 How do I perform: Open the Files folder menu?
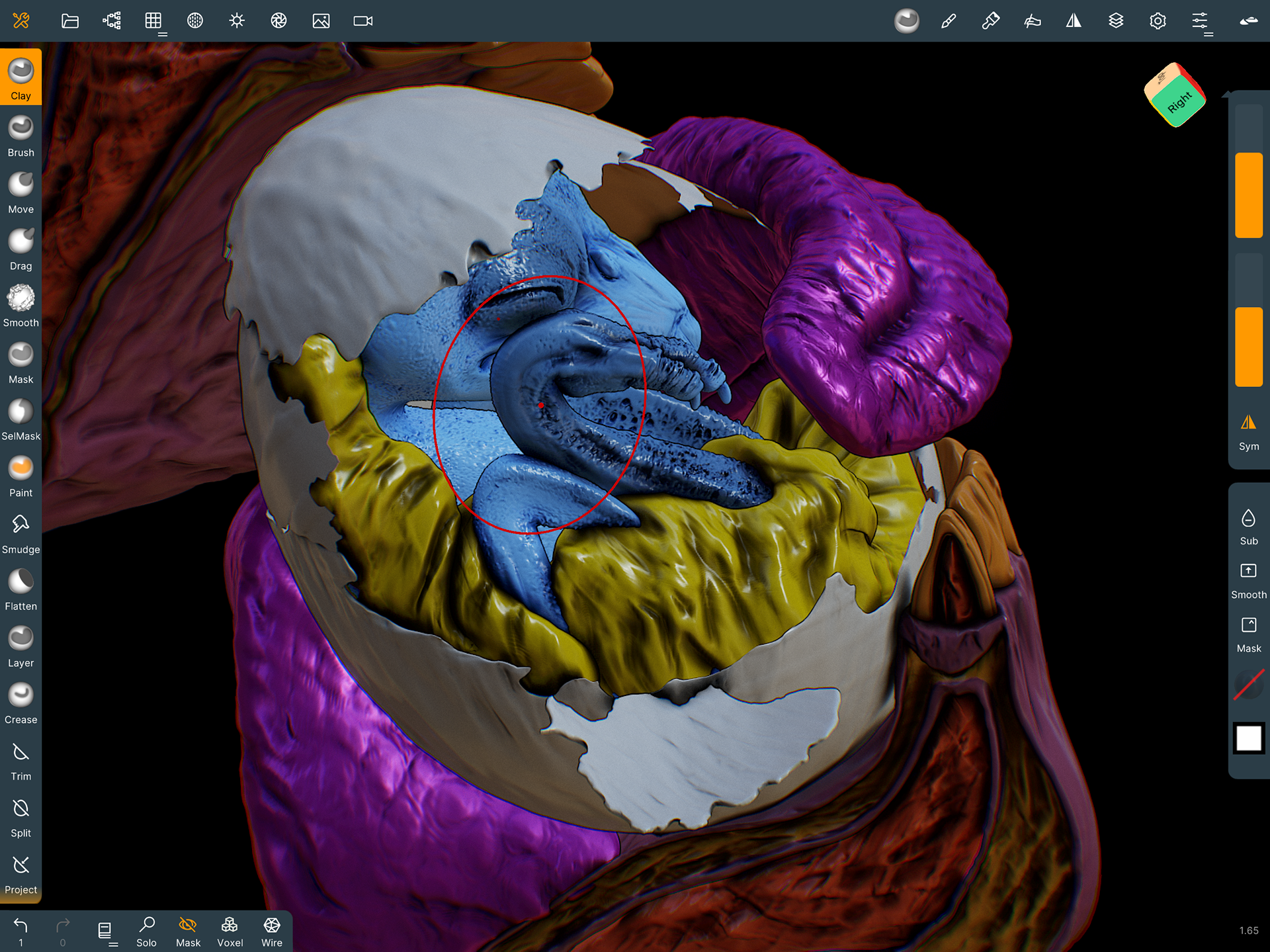tap(70, 21)
